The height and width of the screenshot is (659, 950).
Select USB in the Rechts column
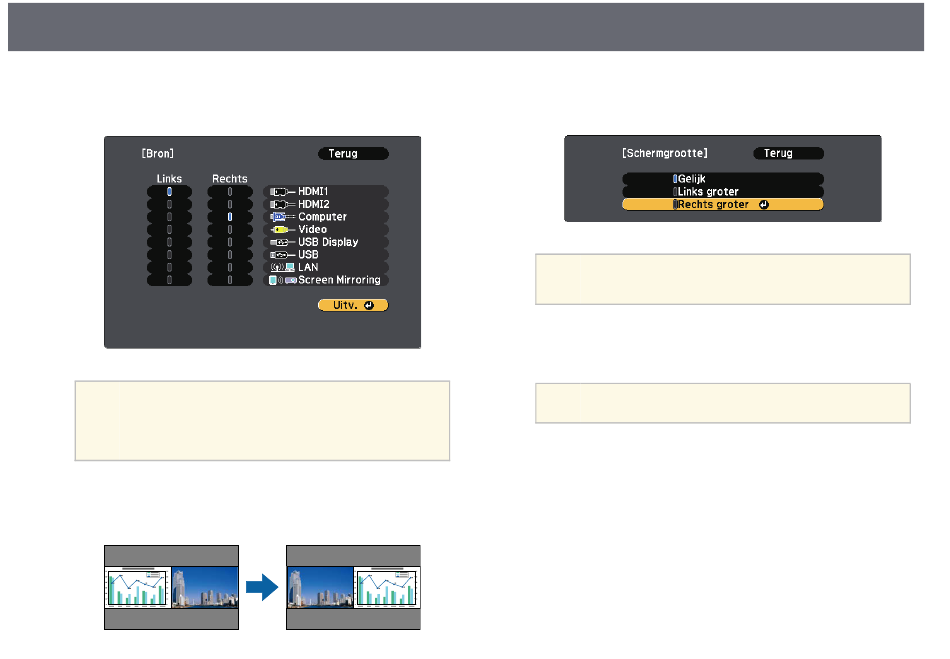tap(230, 255)
